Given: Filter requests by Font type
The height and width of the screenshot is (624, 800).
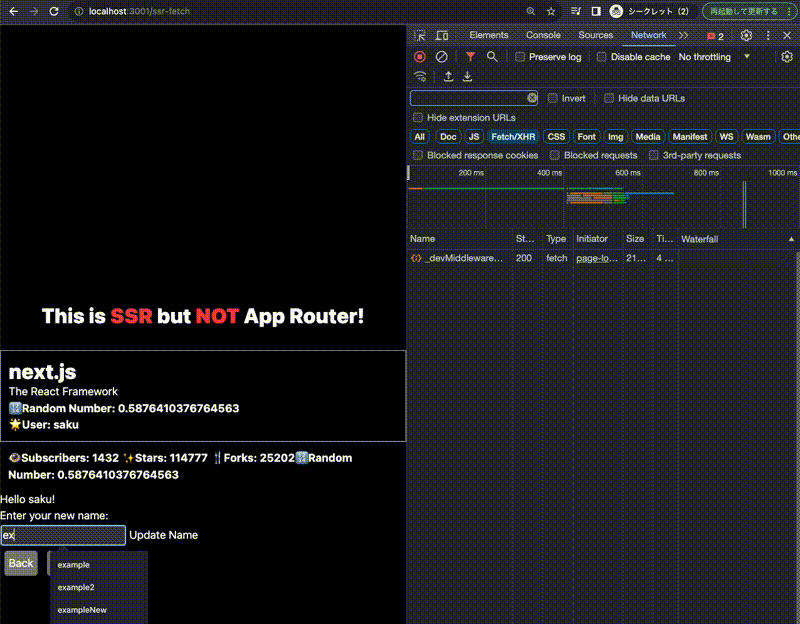Looking at the screenshot, I should (x=586, y=137).
